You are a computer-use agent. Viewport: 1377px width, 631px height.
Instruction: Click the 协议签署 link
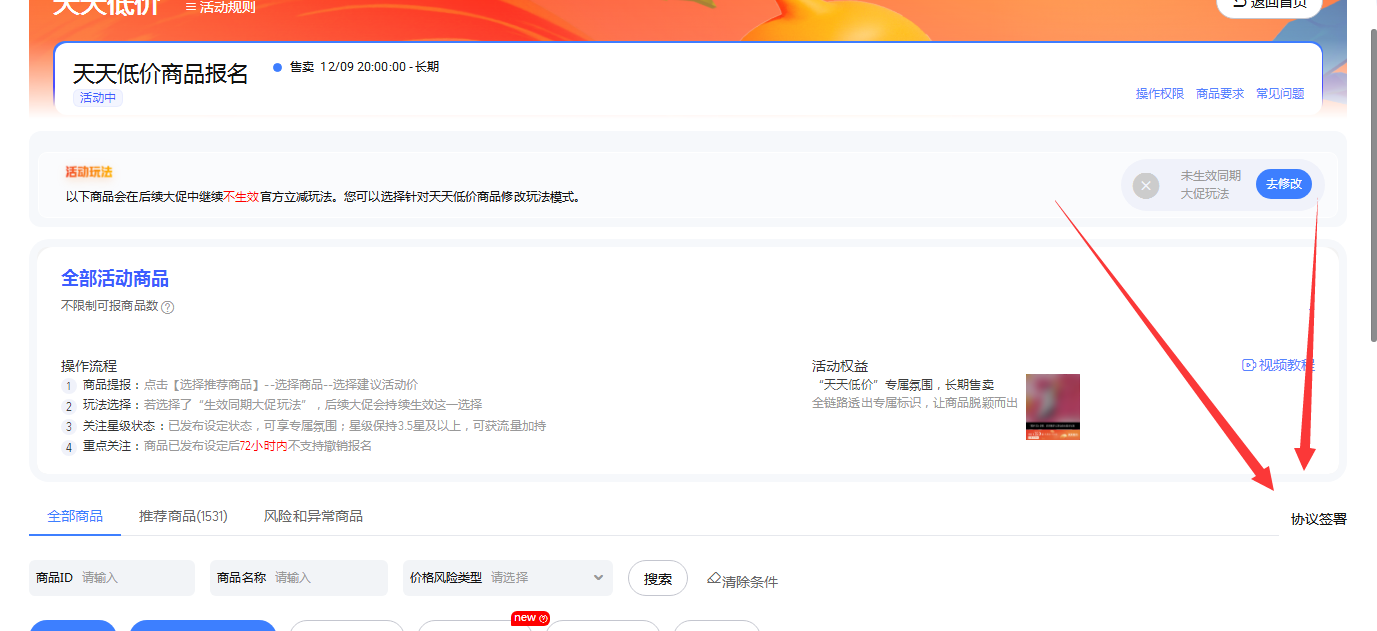click(x=1319, y=519)
